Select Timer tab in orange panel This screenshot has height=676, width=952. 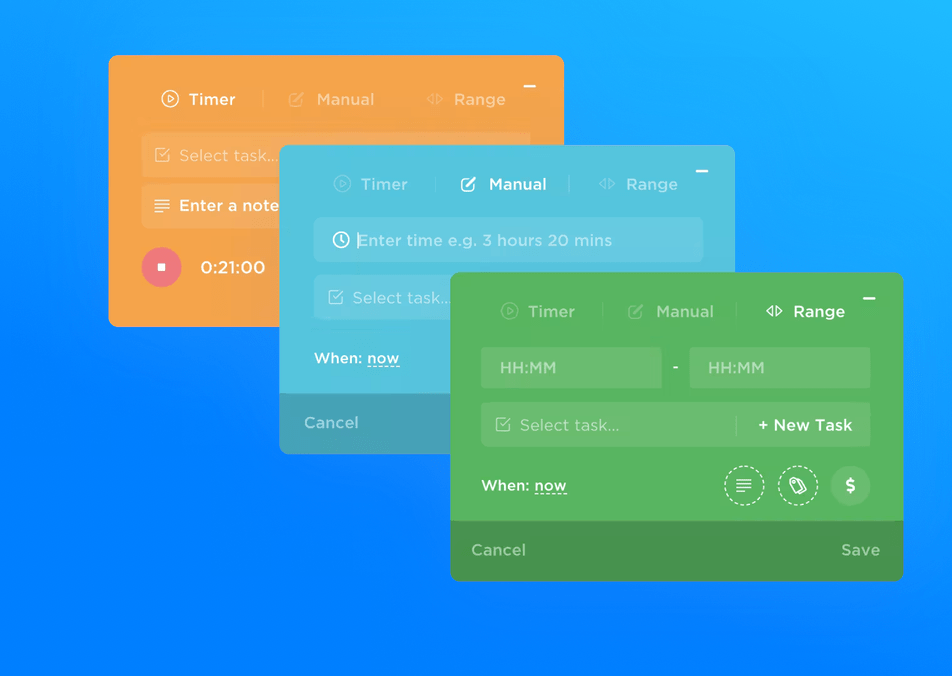[198, 99]
